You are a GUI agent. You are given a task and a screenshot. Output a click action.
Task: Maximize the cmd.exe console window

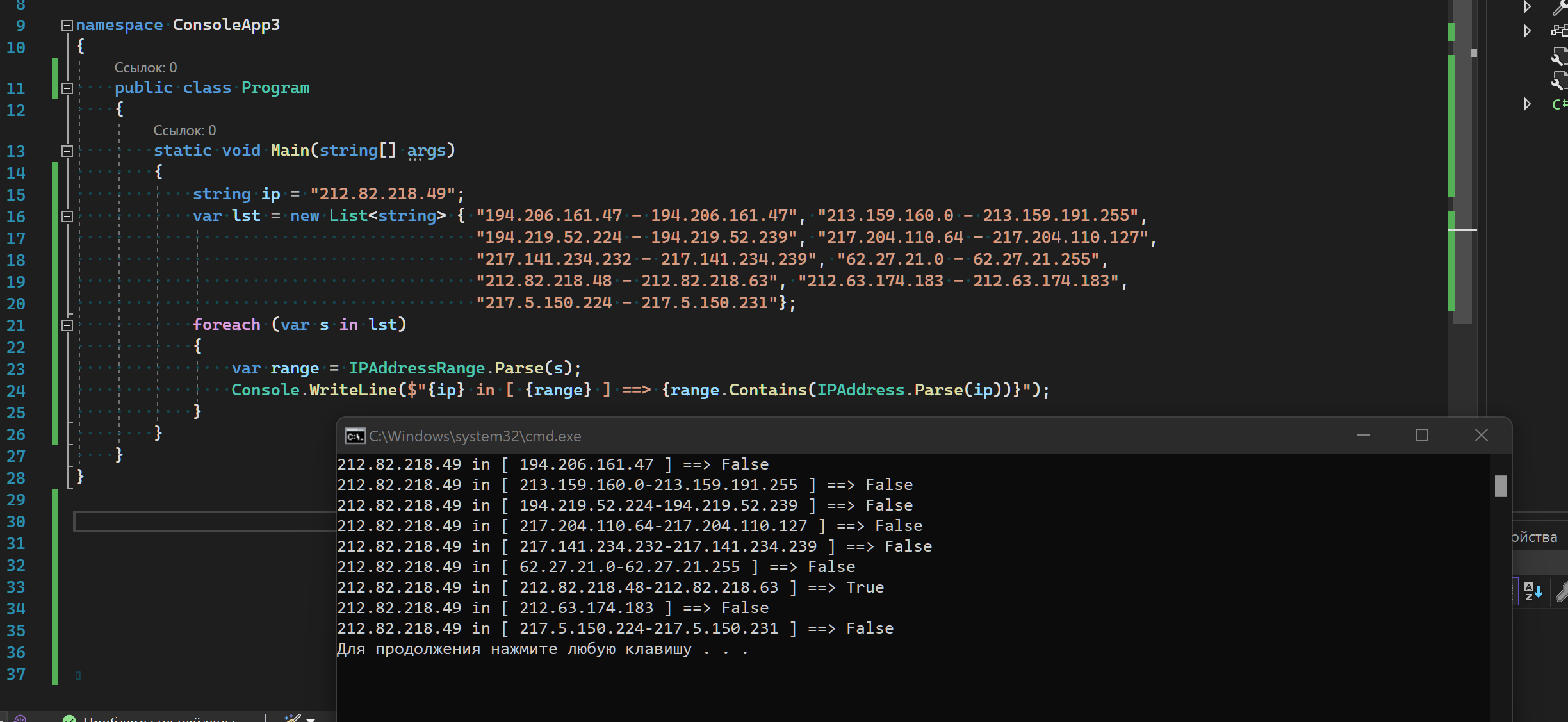click(1422, 436)
